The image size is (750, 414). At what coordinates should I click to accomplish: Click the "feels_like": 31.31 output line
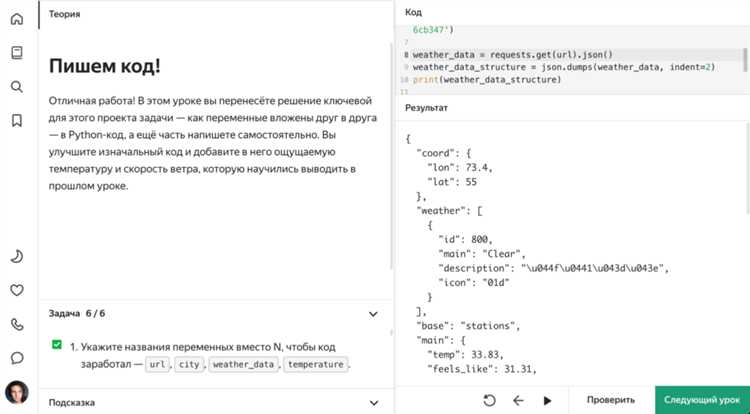click(482, 369)
